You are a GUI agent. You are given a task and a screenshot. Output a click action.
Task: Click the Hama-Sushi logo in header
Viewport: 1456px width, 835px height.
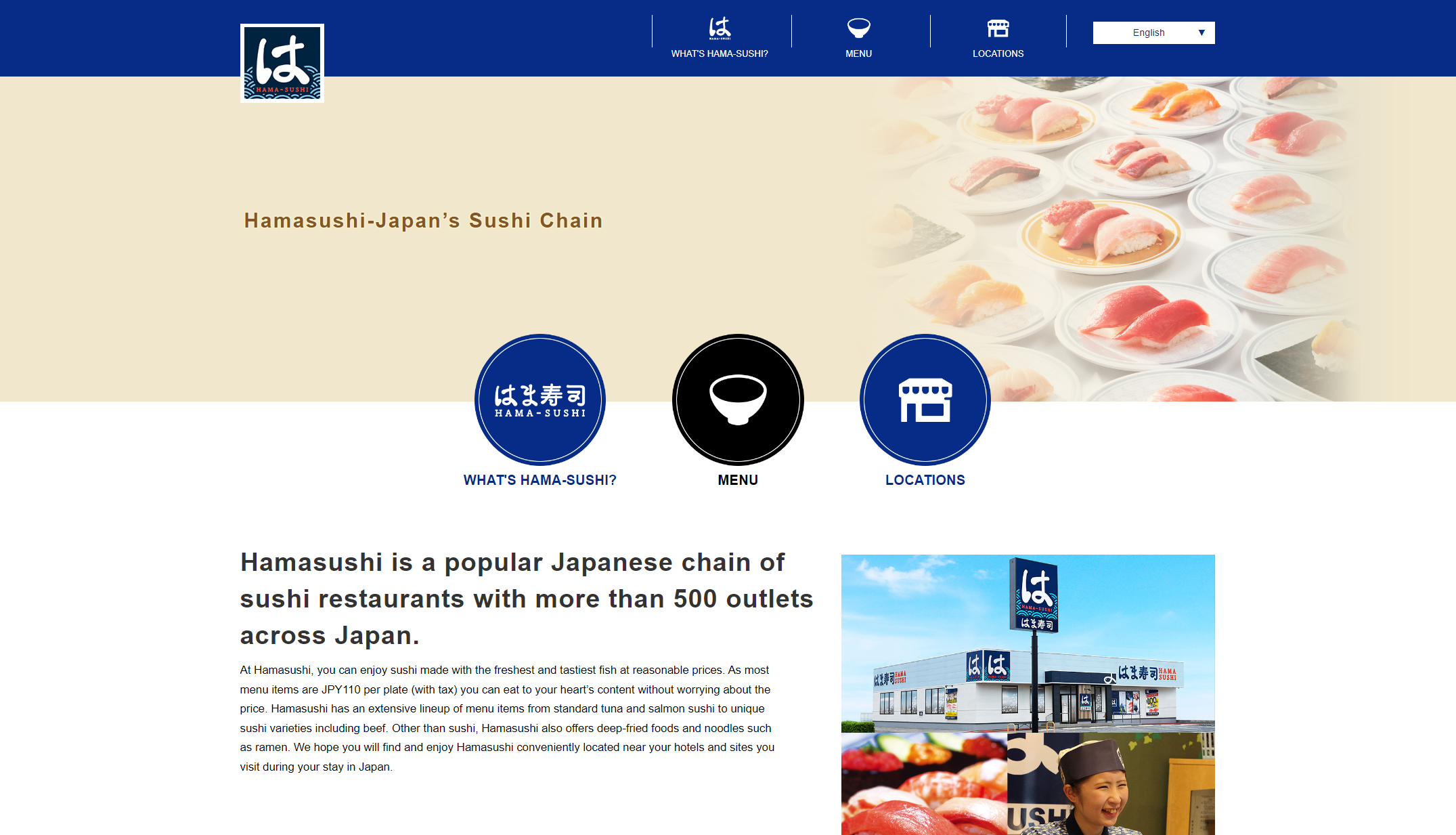pos(282,63)
